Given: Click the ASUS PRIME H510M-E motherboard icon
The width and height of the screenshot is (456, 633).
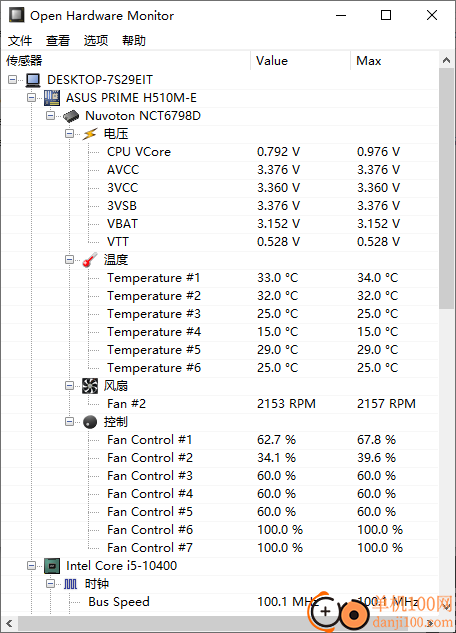Looking at the screenshot, I should tap(52, 98).
